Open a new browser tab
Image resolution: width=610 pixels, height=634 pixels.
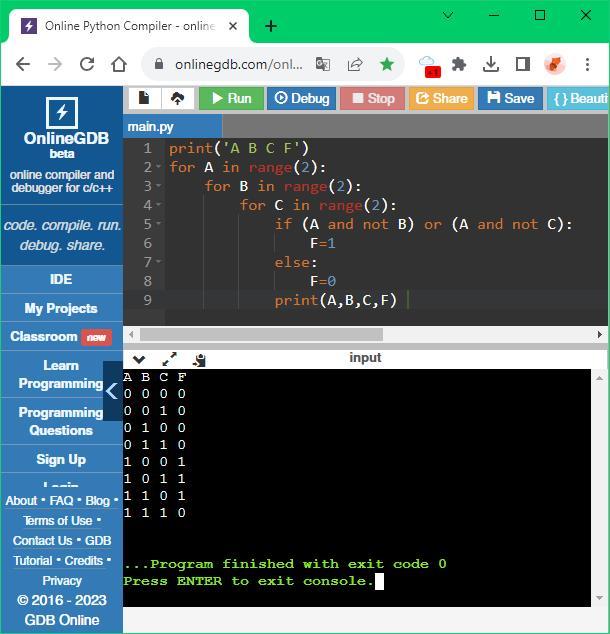[x=271, y=26]
